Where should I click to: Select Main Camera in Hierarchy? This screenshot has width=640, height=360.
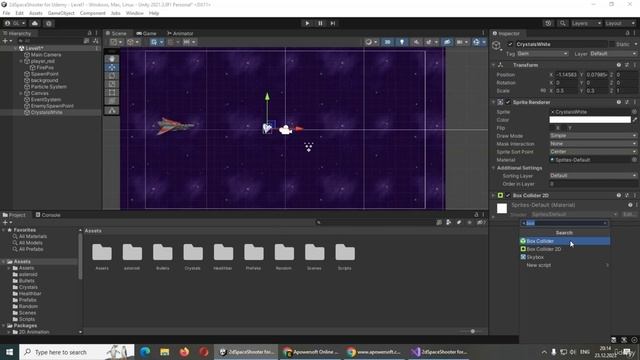46,55
